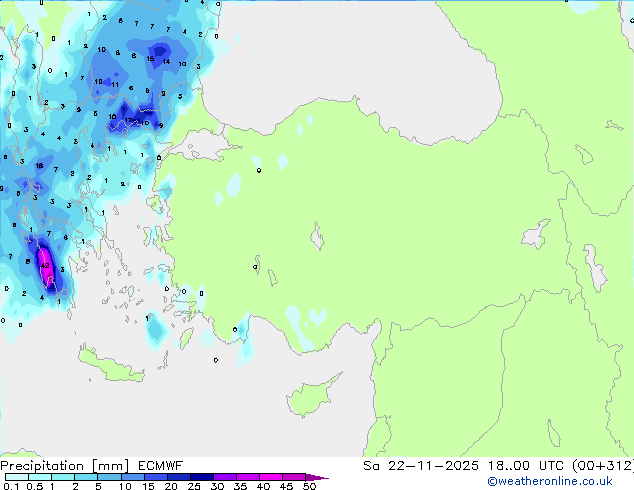
Task: Select the 35 to 40 mm legend swatch
Action: 247,477
